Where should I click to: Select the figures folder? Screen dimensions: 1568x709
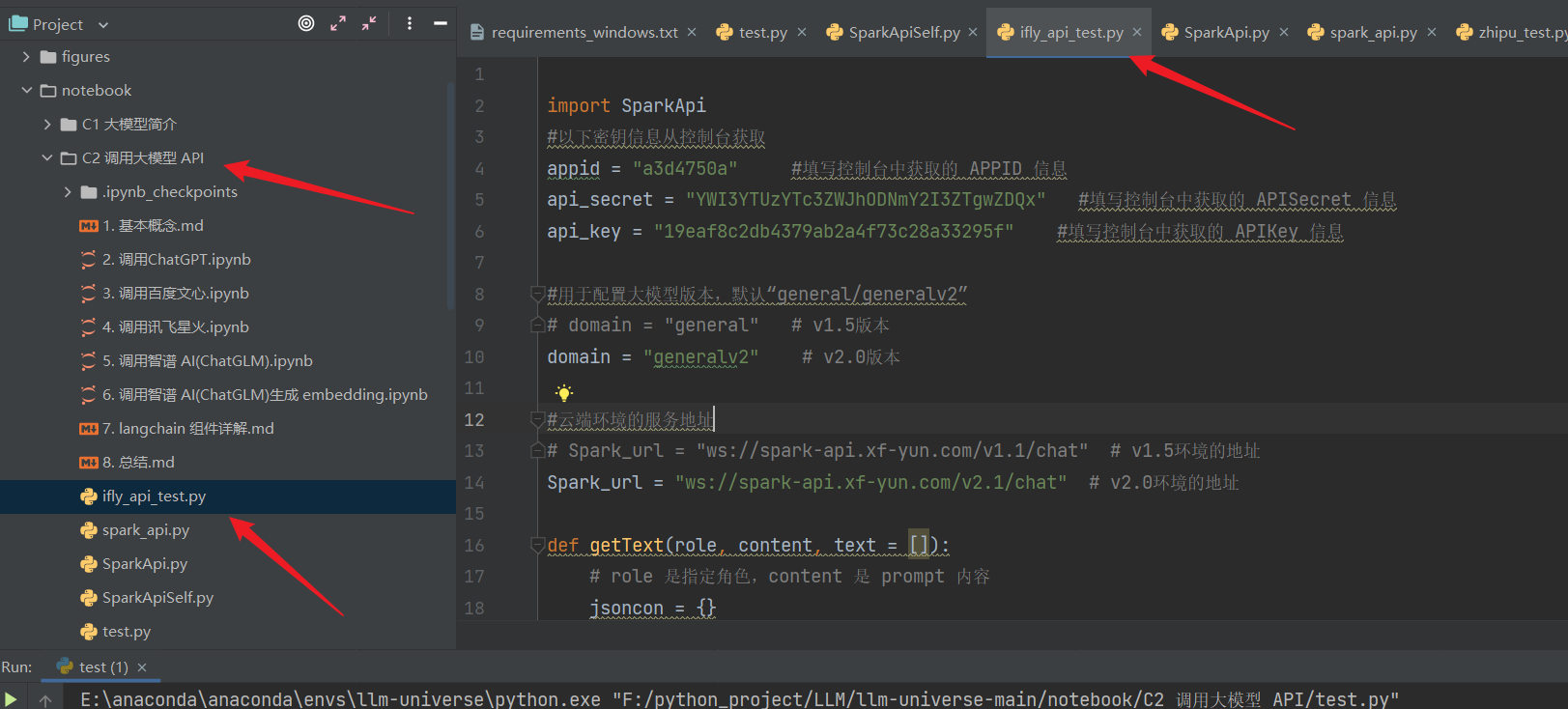(x=75, y=57)
